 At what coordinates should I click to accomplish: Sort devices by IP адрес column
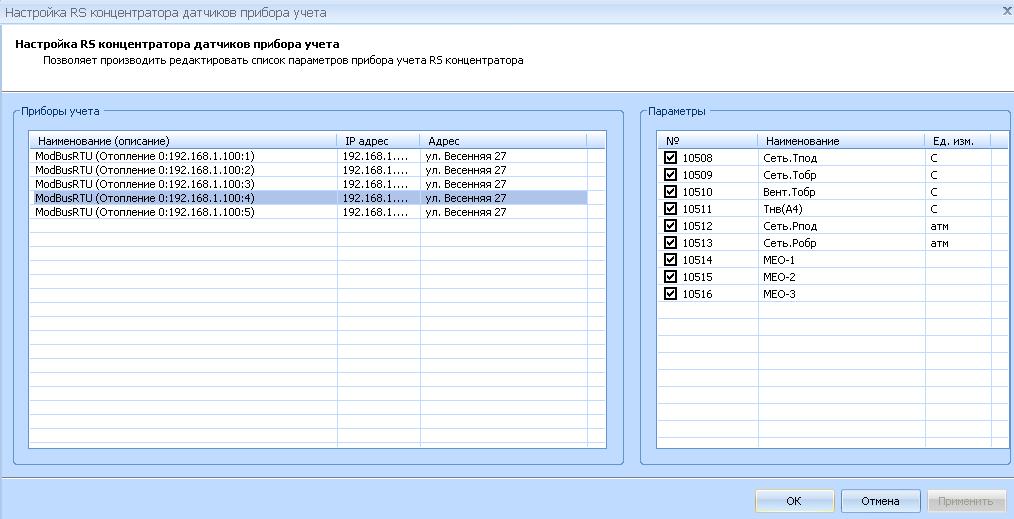click(x=377, y=141)
